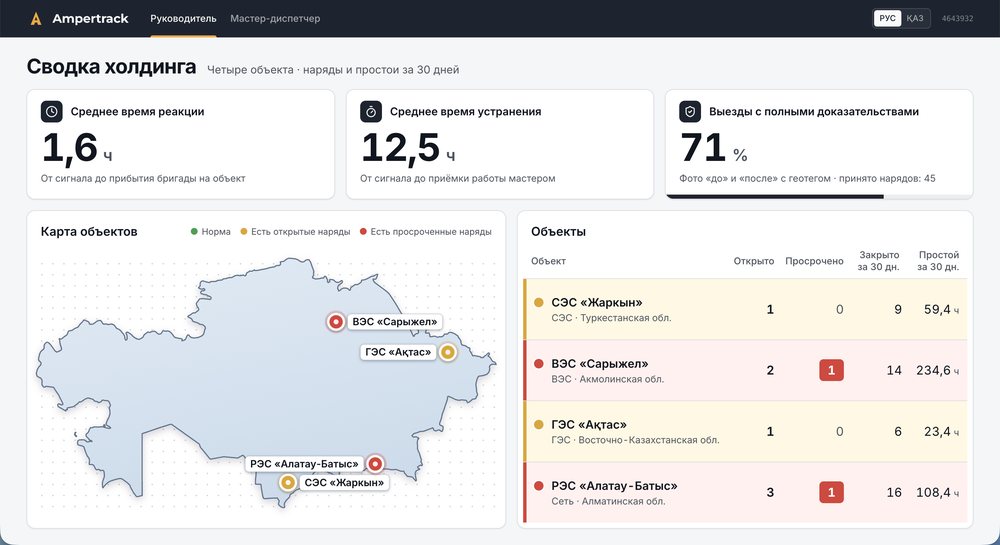This screenshot has width=1000, height=545.
Task: Click the downtime value 23,4 ч
Action: pos(941,432)
